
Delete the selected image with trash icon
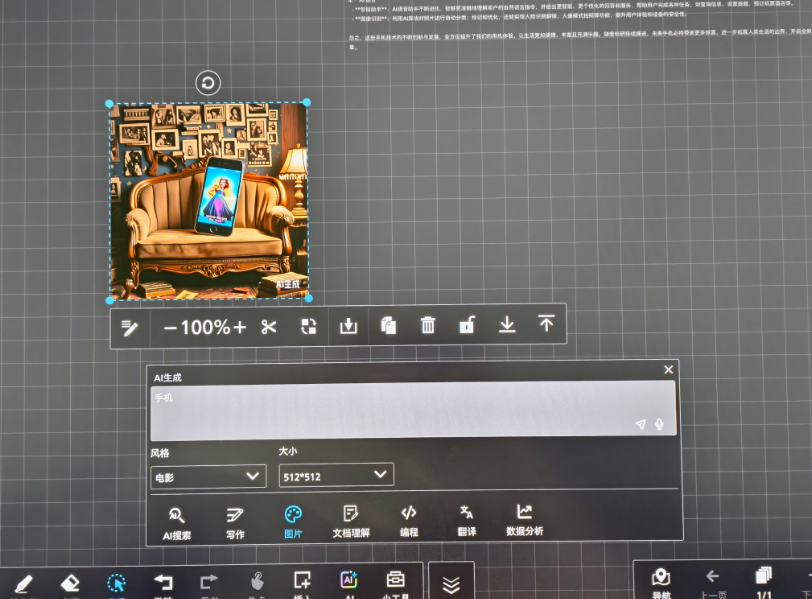[x=428, y=325]
